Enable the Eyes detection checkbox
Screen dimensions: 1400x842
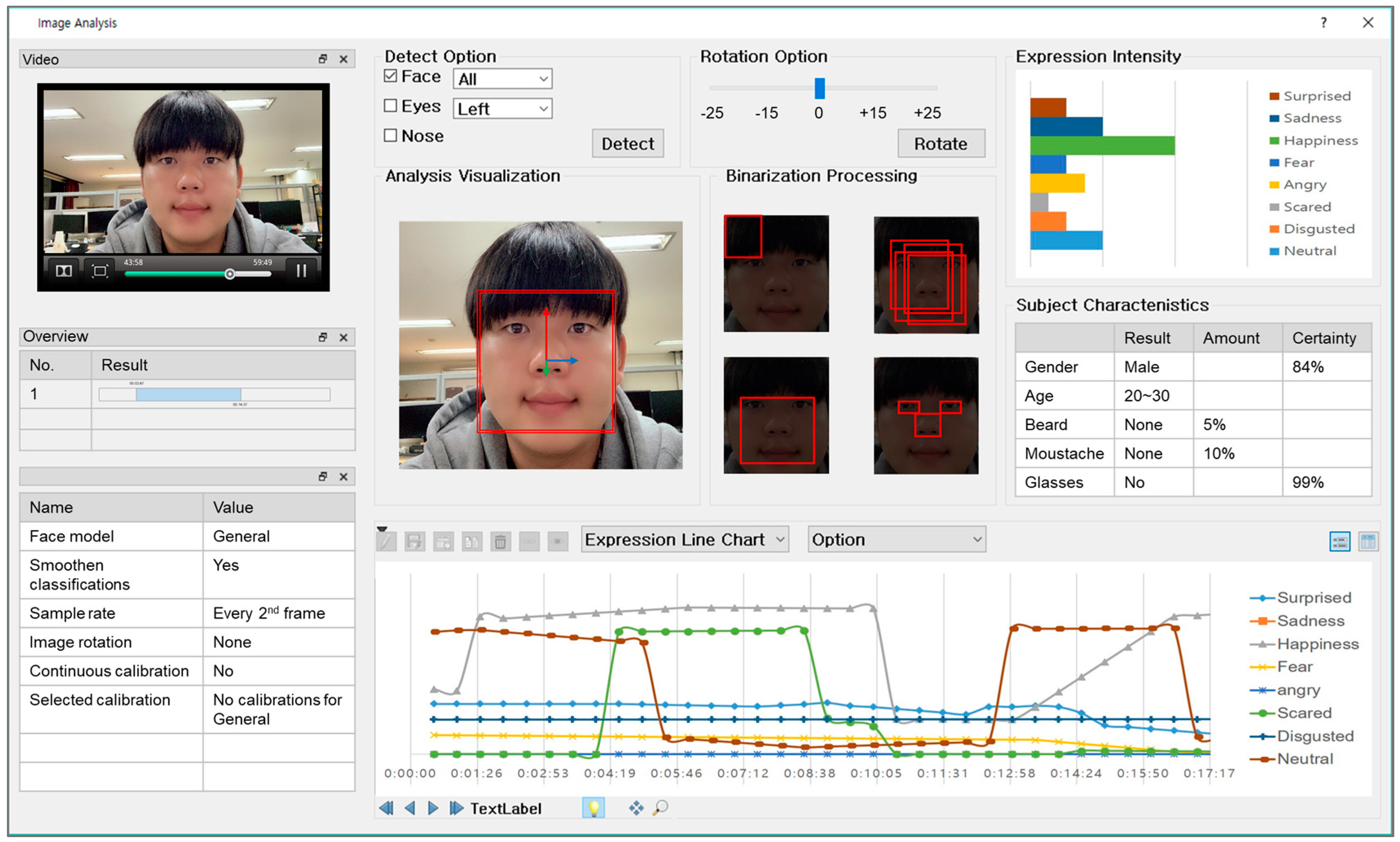click(391, 105)
